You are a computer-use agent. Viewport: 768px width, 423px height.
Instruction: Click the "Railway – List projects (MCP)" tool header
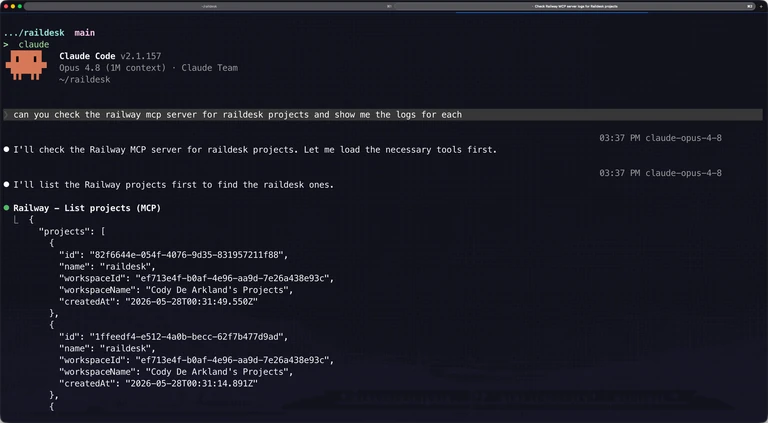(x=87, y=208)
